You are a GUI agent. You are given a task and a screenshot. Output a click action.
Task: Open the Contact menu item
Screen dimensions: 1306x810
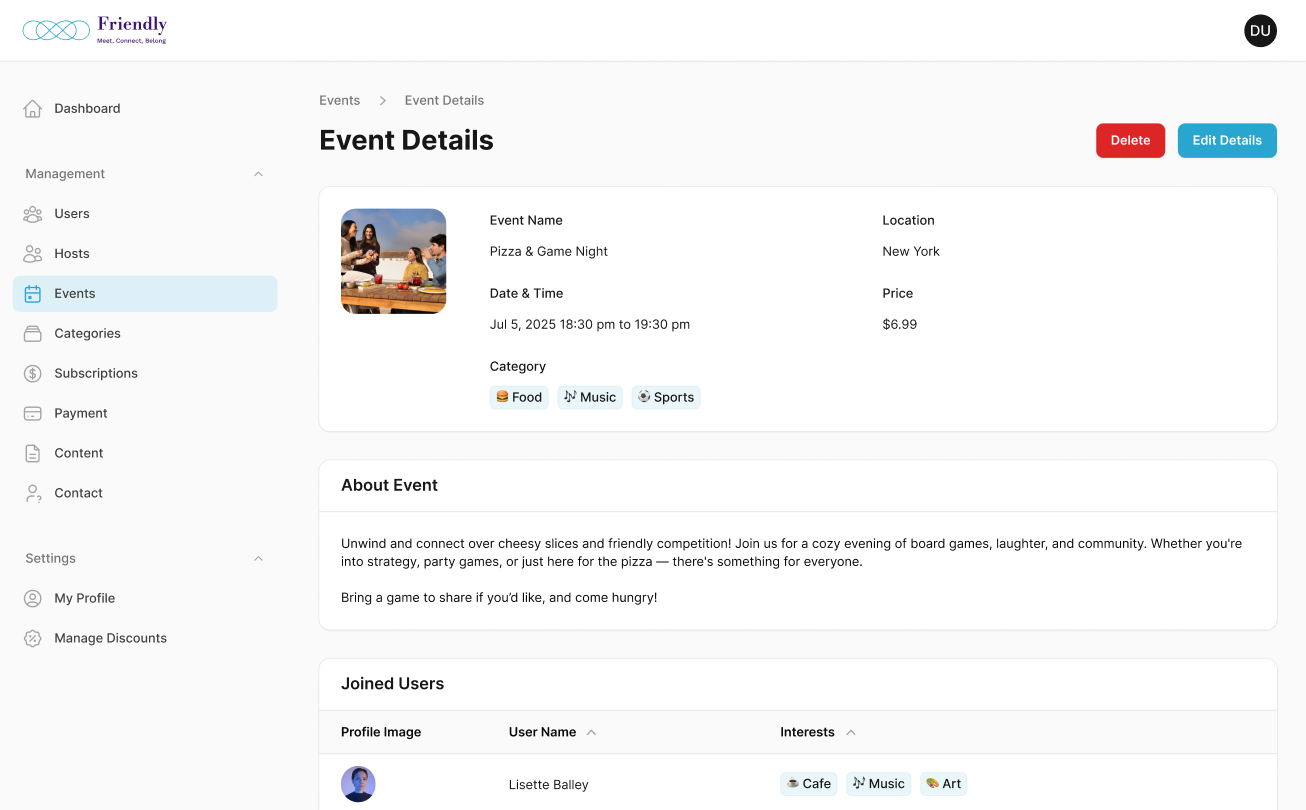click(79, 494)
